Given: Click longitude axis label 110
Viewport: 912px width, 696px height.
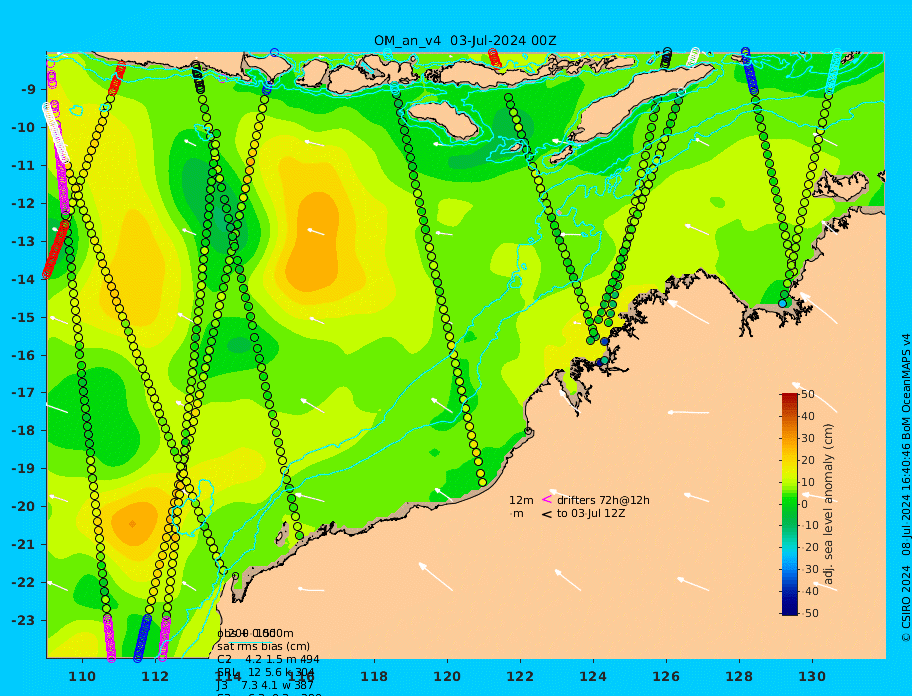Looking at the screenshot, I should pos(83,676).
